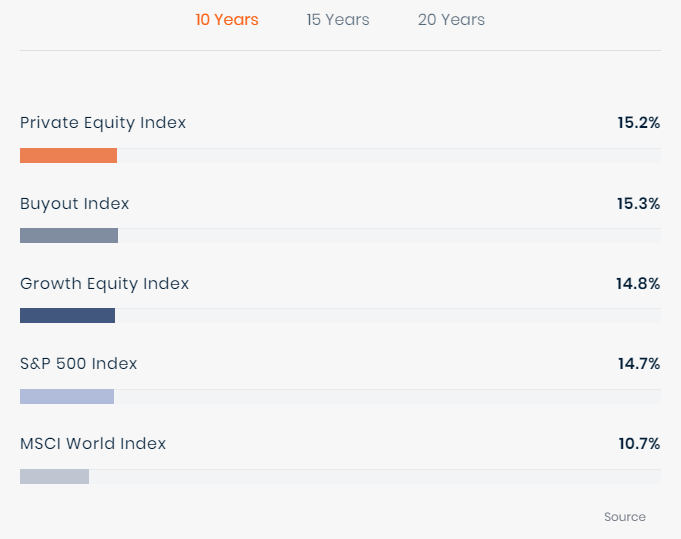
Task: Click the Buyout Index label
Action: [x=75, y=204]
